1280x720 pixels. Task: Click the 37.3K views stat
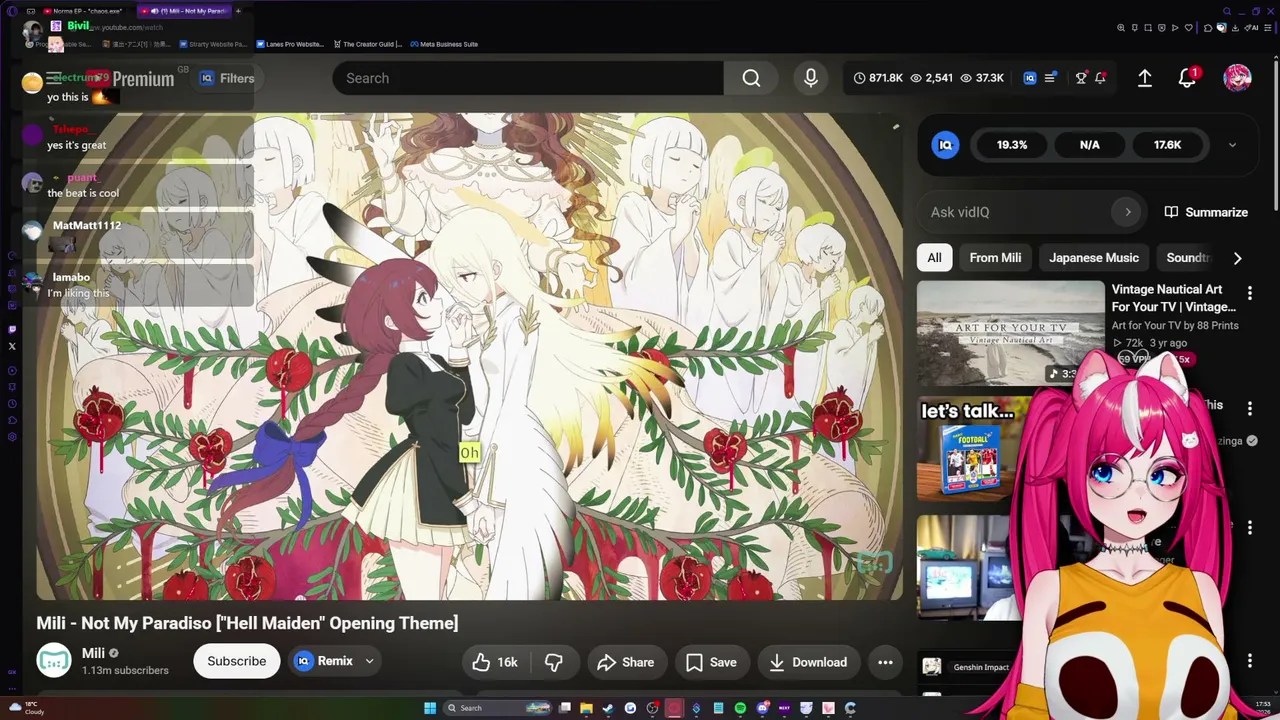point(982,78)
